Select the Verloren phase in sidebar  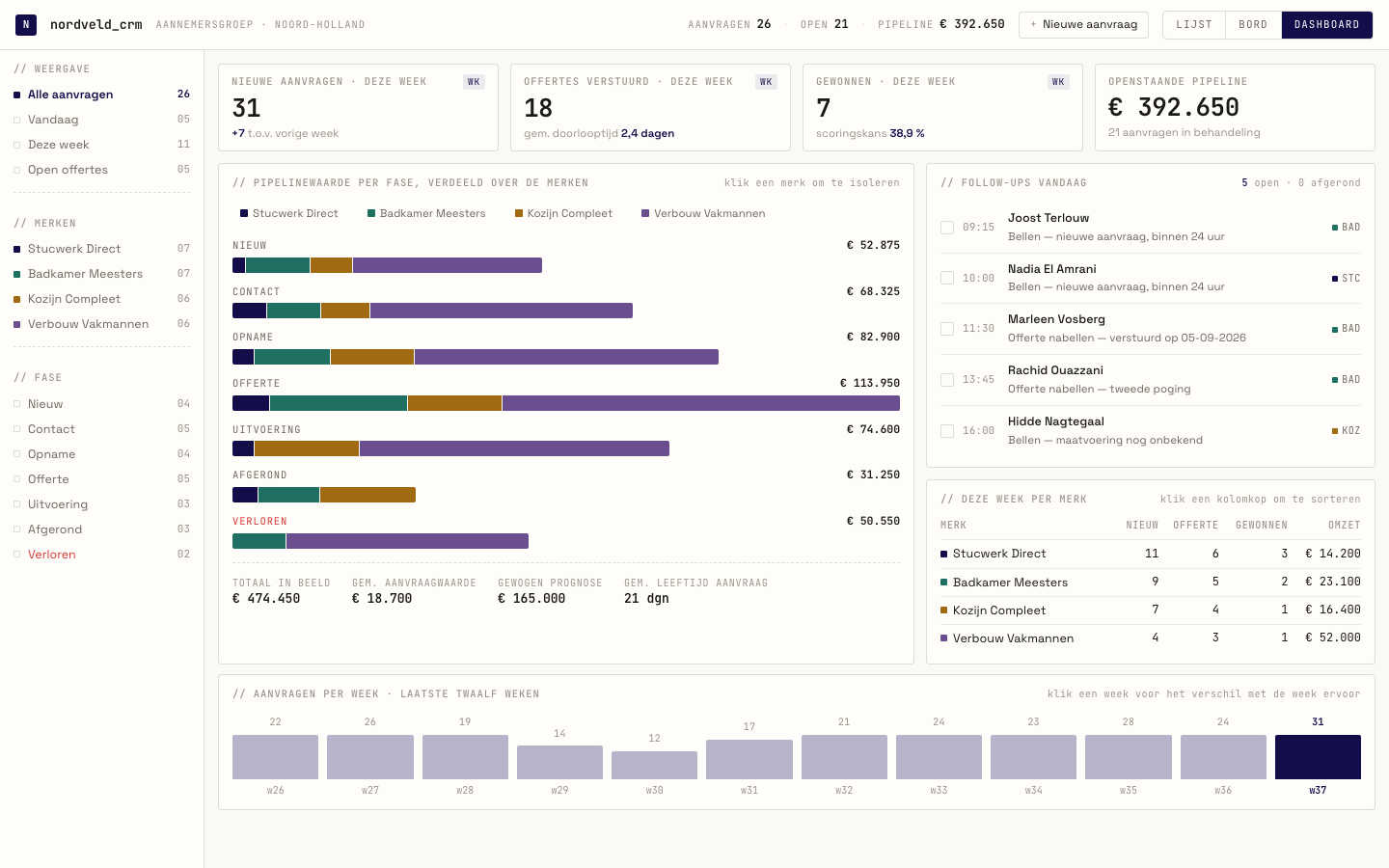101,555
